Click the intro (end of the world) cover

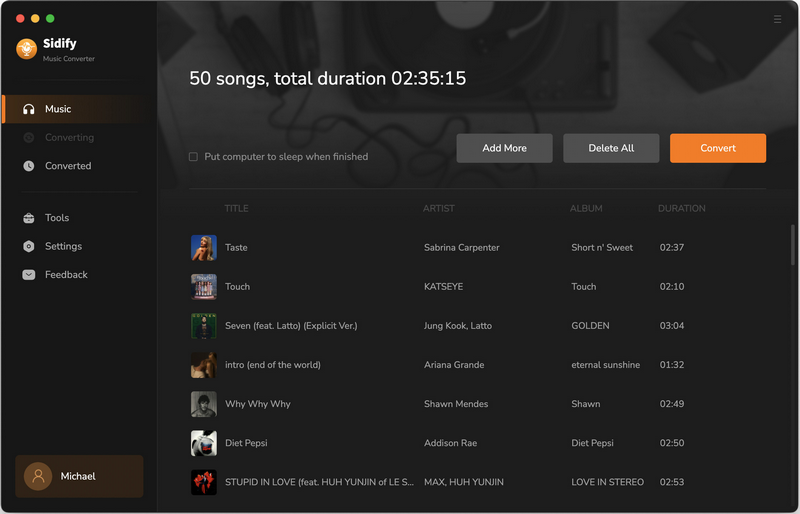coord(204,365)
